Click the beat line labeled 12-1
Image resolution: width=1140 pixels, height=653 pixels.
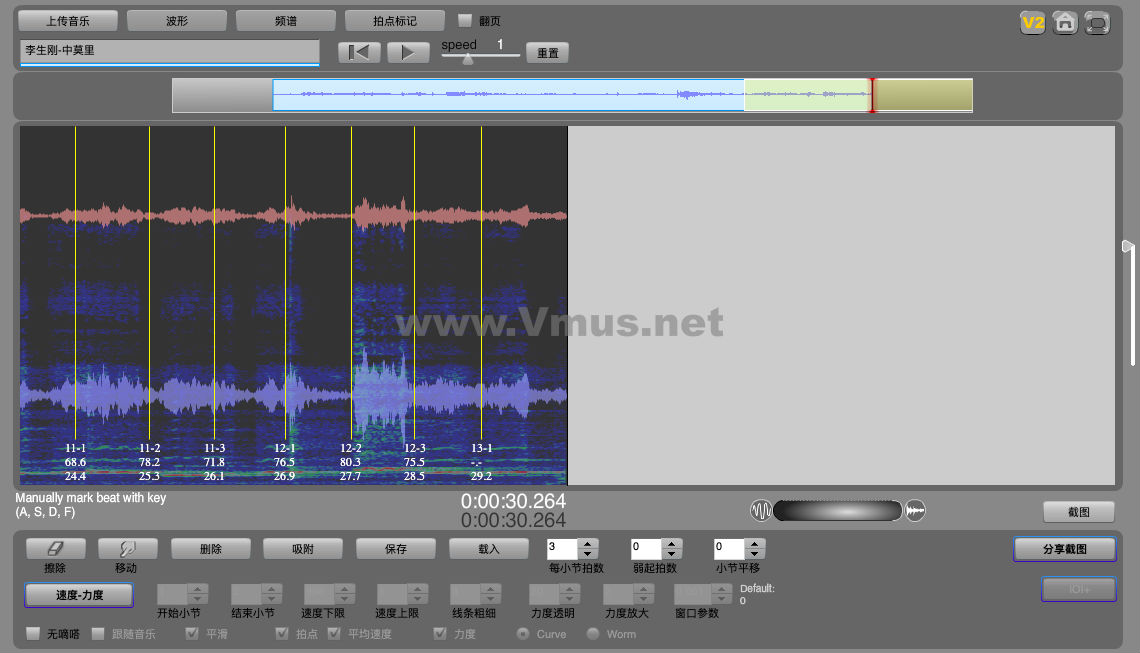tap(286, 284)
